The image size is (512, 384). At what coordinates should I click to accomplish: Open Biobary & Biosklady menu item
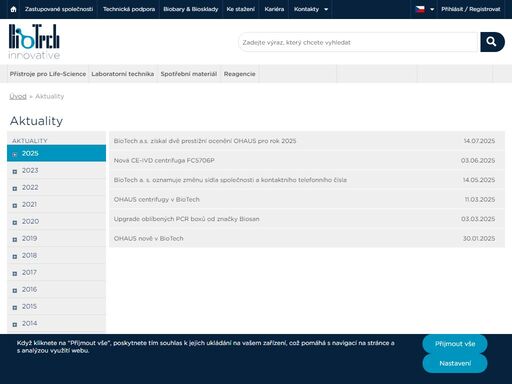(191, 9)
